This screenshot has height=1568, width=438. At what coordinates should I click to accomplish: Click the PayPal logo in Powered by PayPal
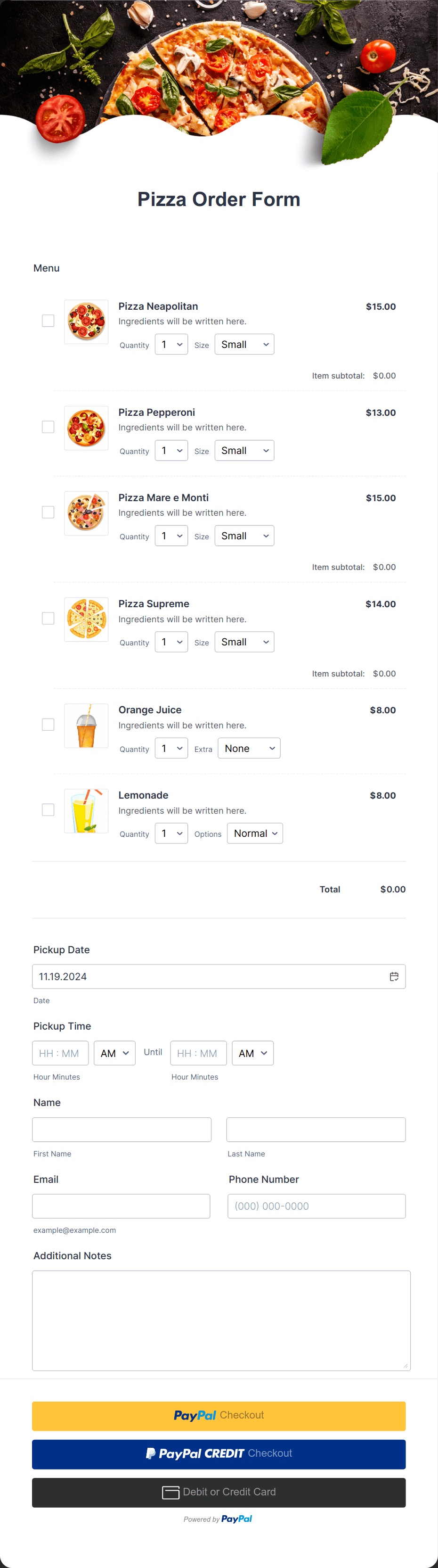(237, 1518)
